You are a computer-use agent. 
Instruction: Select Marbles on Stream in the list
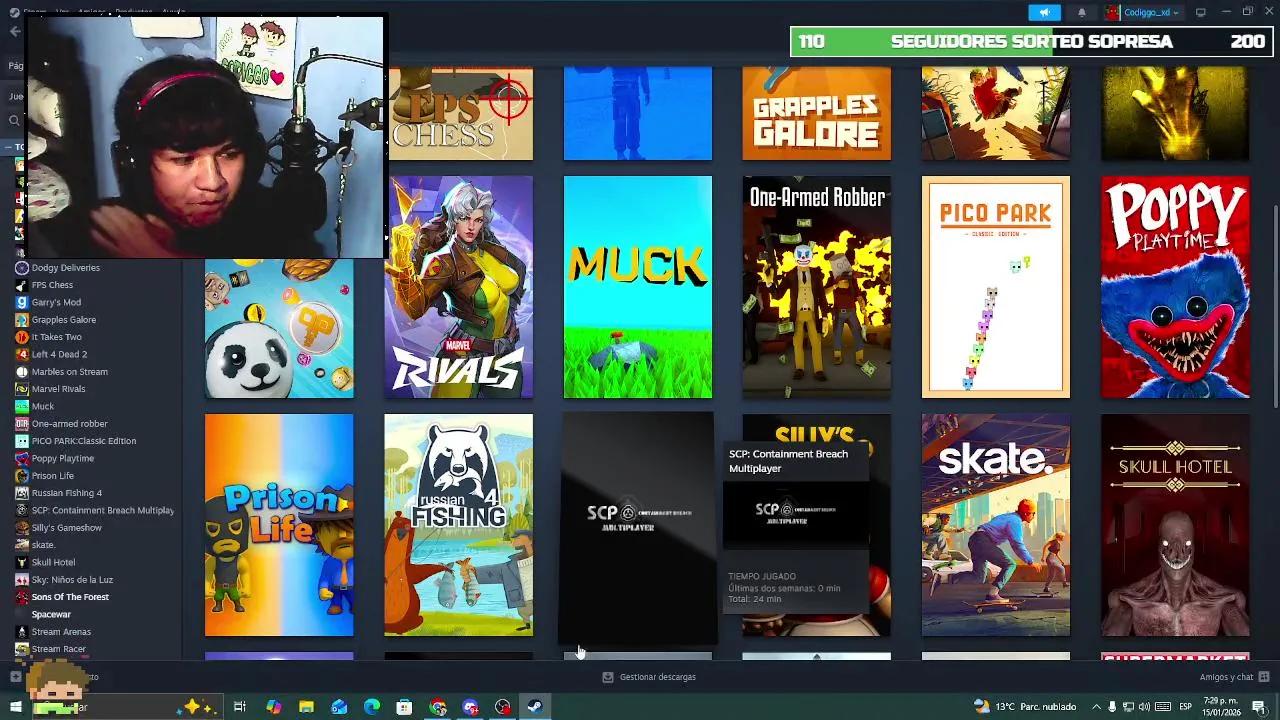(x=69, y=372)
